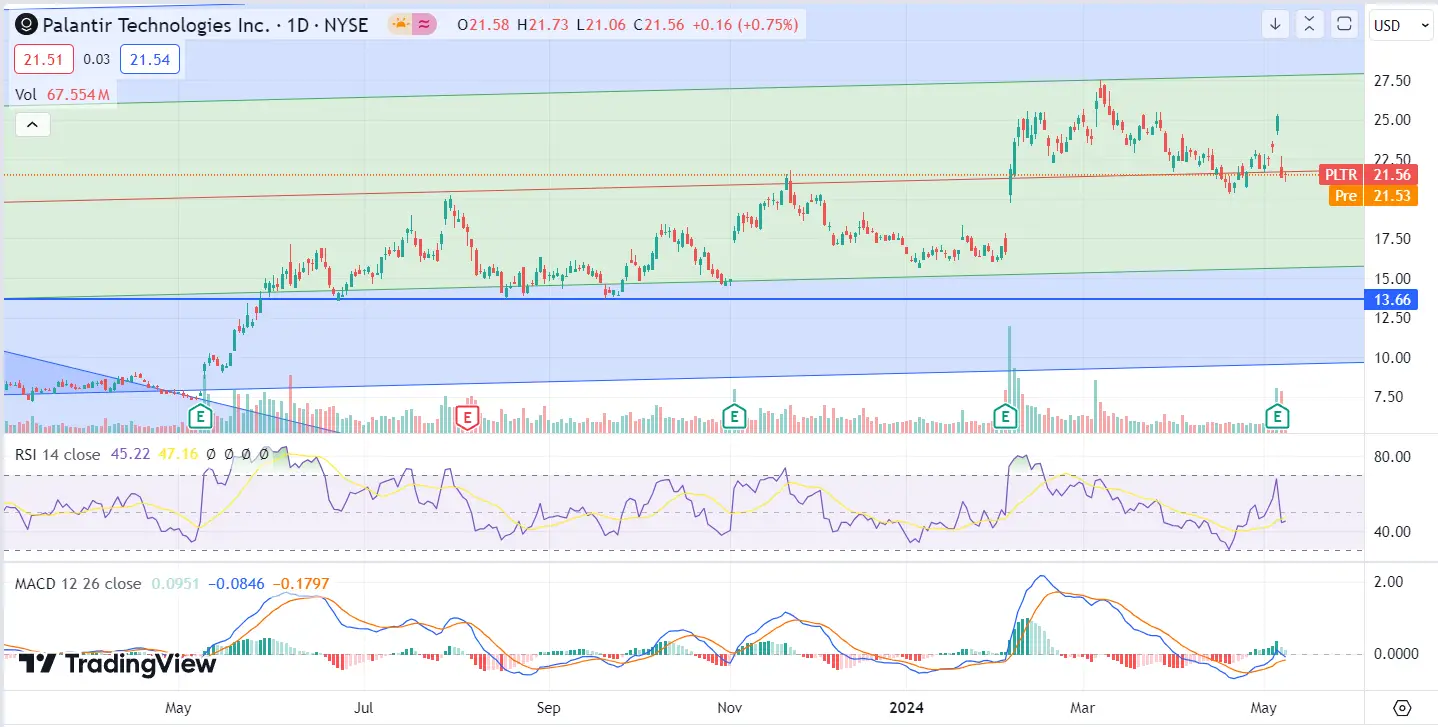Select the RSI 14 close indicator legend
The image size is (1438, 727).
pyautogui.click(x=58, y=454)
